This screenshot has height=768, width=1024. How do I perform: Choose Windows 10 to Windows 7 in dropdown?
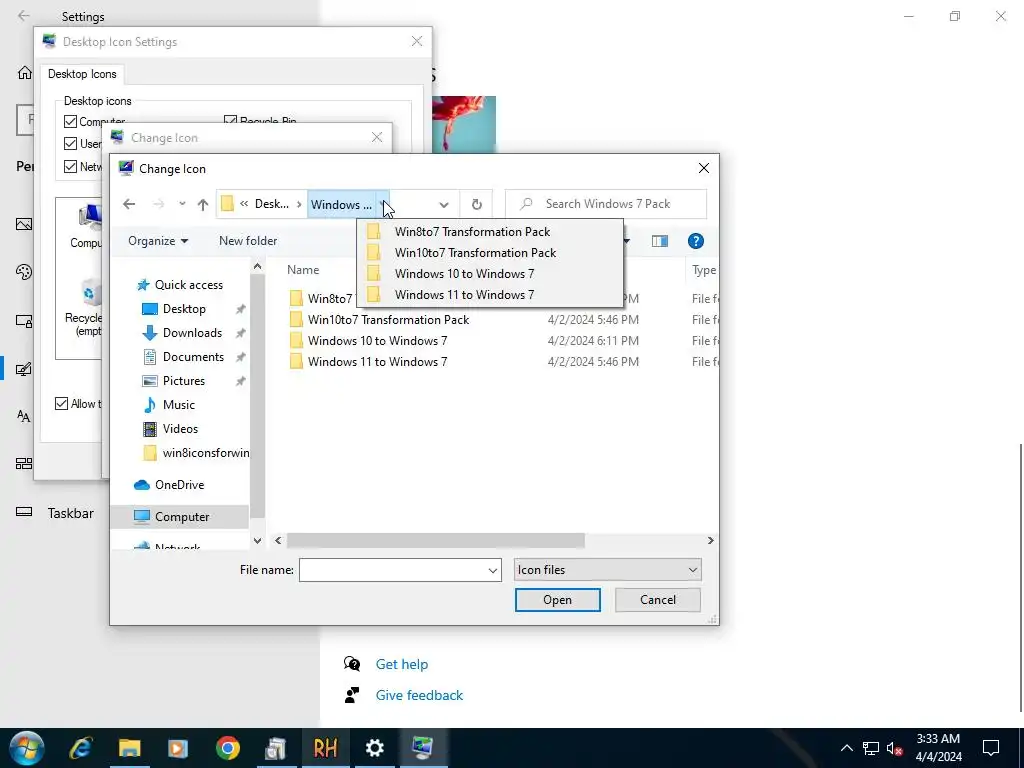490,274
